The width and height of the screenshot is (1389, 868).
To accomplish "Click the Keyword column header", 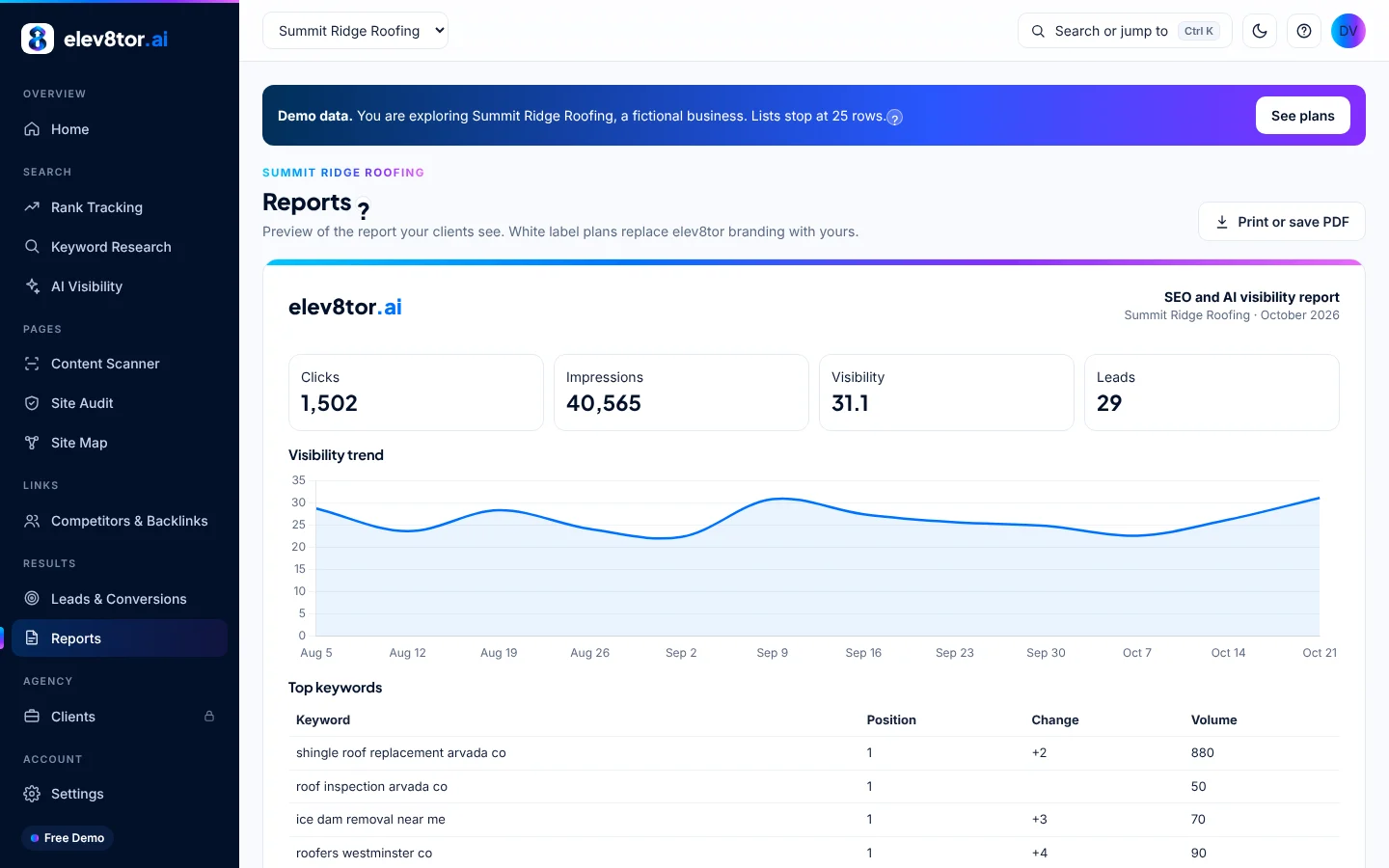I will pos(323,720).
